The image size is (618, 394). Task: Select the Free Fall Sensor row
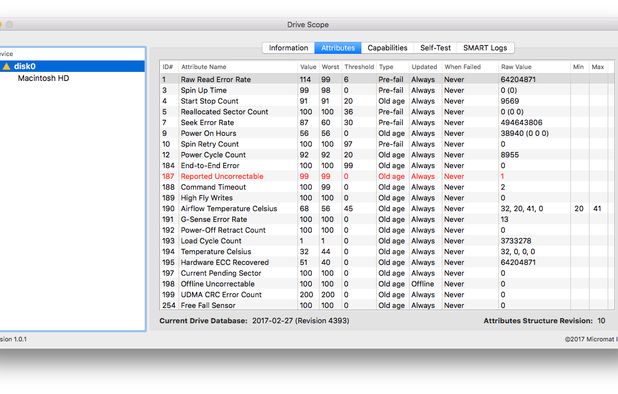coord(387,305)
